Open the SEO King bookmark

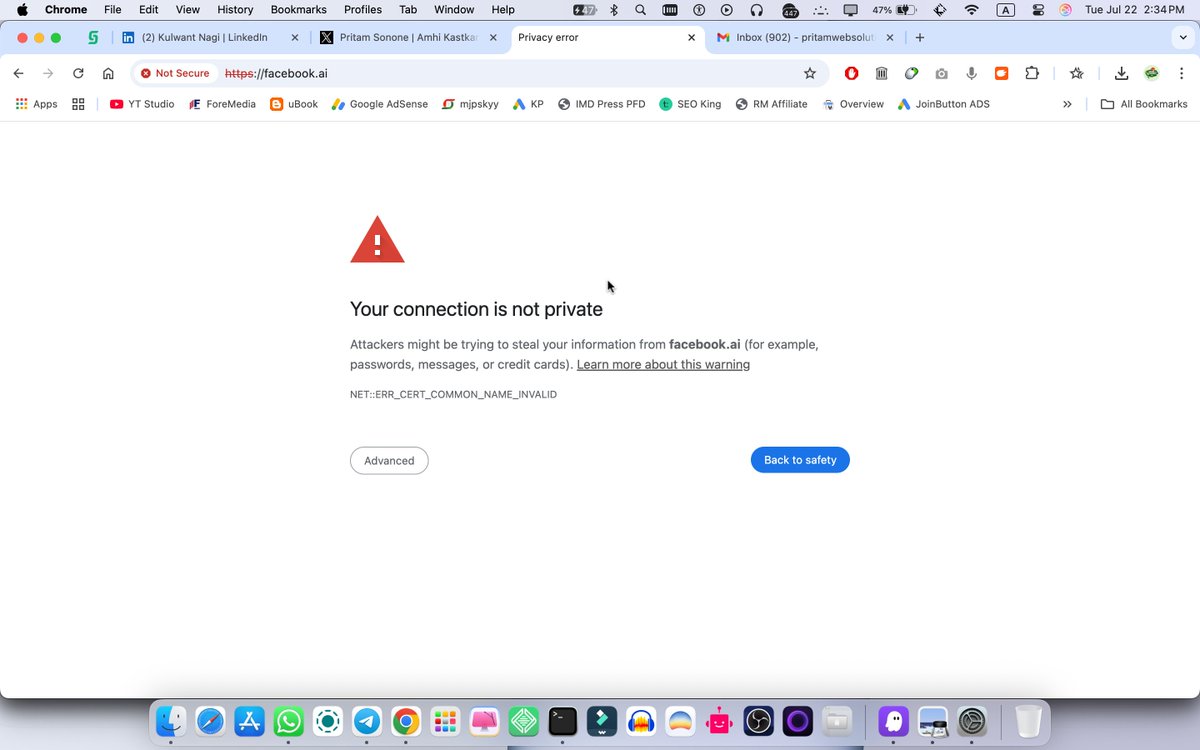coord(690,104)
